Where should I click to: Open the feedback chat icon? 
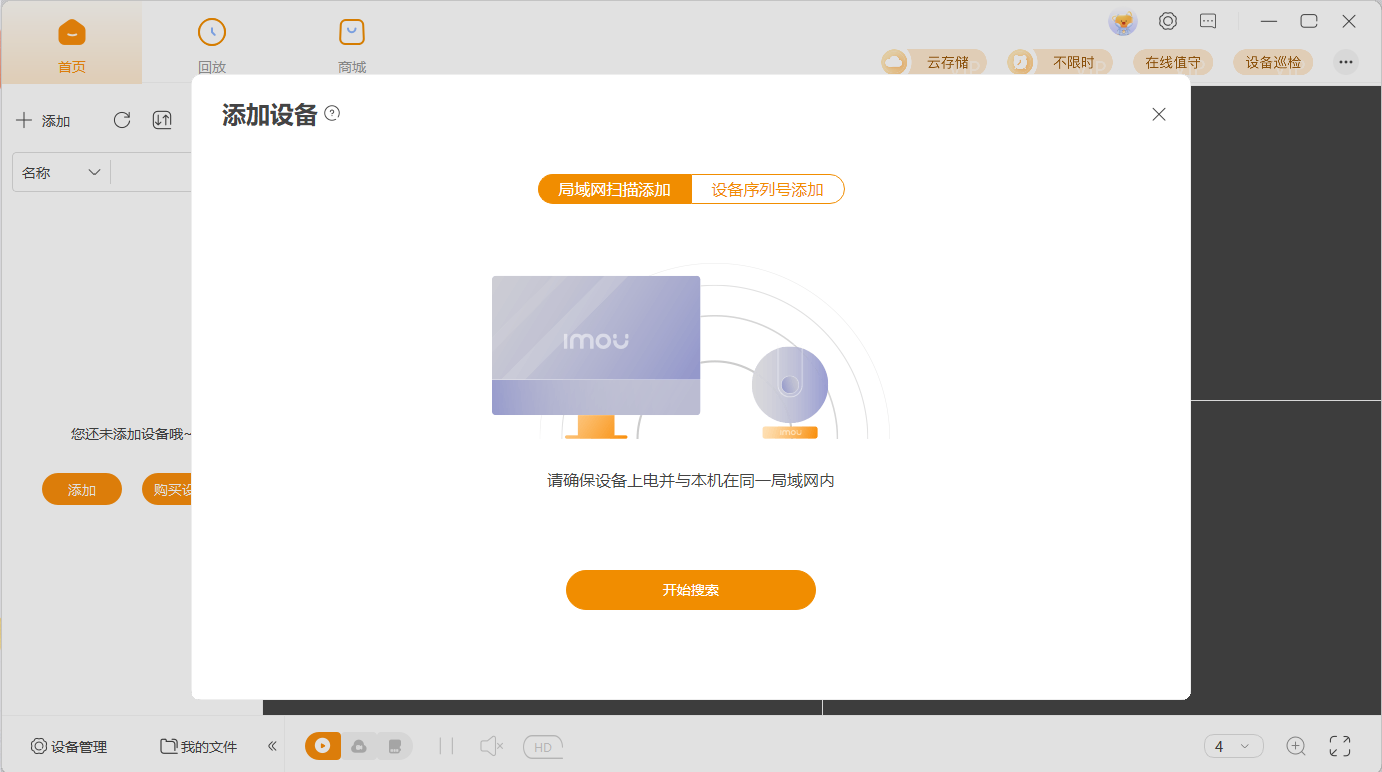(x=1207, y=21)
